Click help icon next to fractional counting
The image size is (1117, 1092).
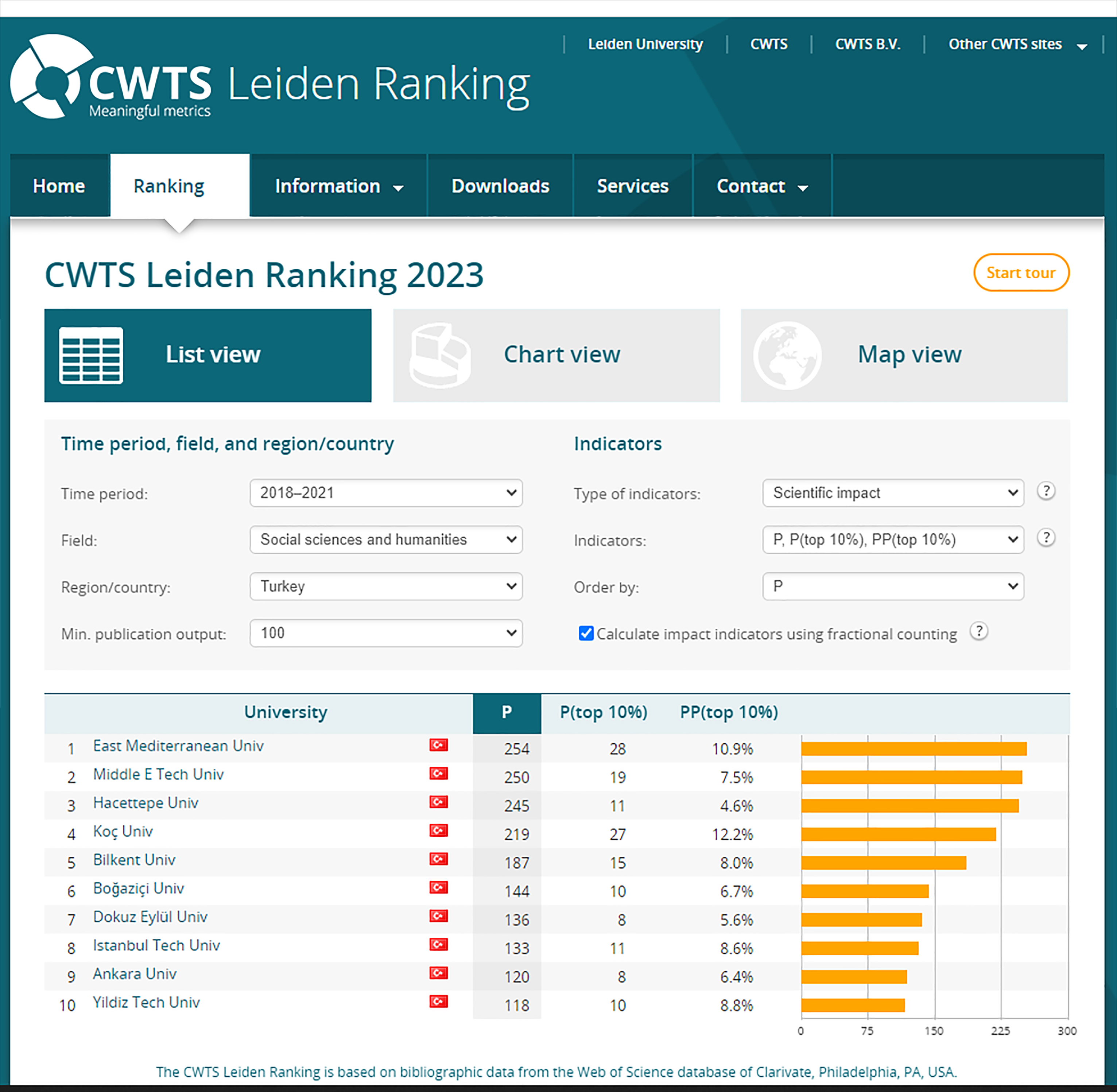coord(979,631)
